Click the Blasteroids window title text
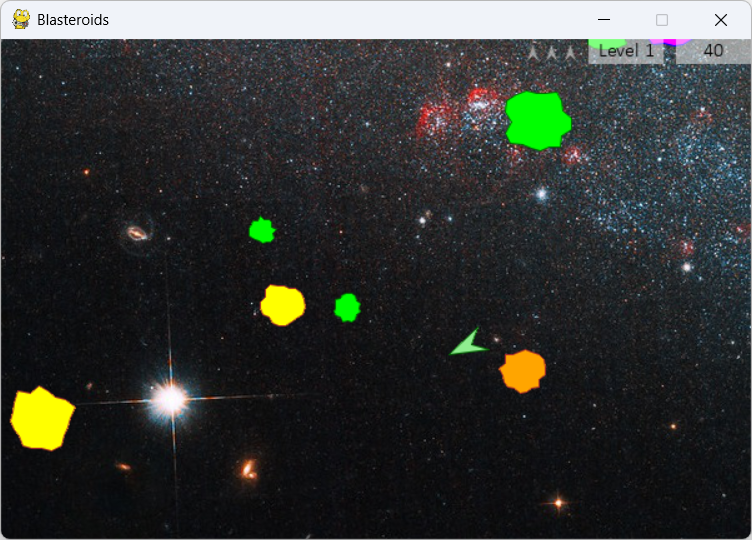This screenshot has width=752, height=540. [x=73, y=20]
